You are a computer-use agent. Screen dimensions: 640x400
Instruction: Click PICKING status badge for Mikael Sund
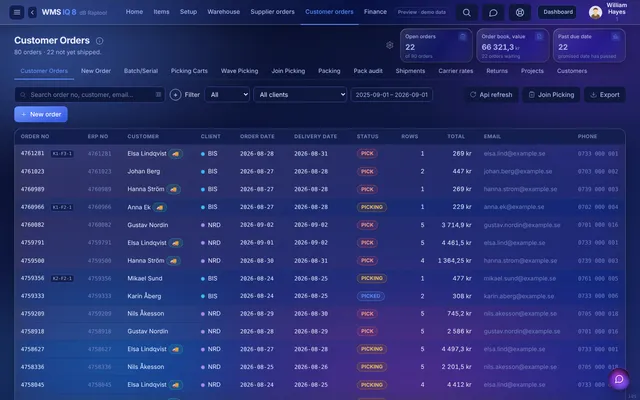(x=372, y=279)
